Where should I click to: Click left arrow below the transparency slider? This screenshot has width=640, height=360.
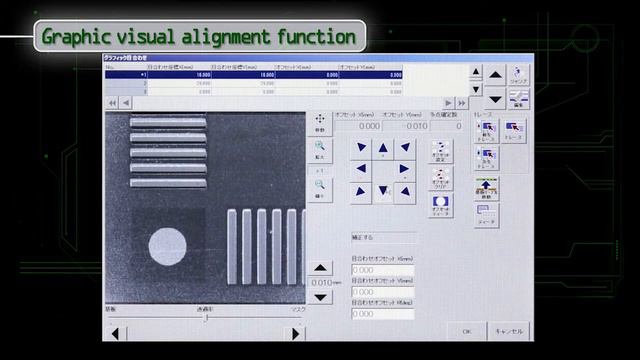(x=116, y=334)
